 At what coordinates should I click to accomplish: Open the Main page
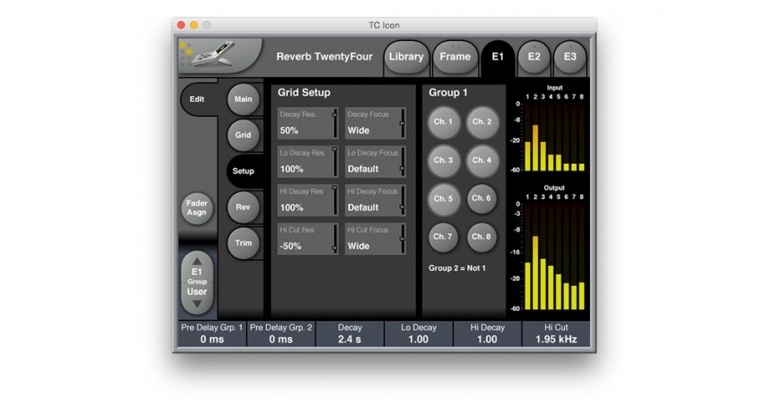243,99
